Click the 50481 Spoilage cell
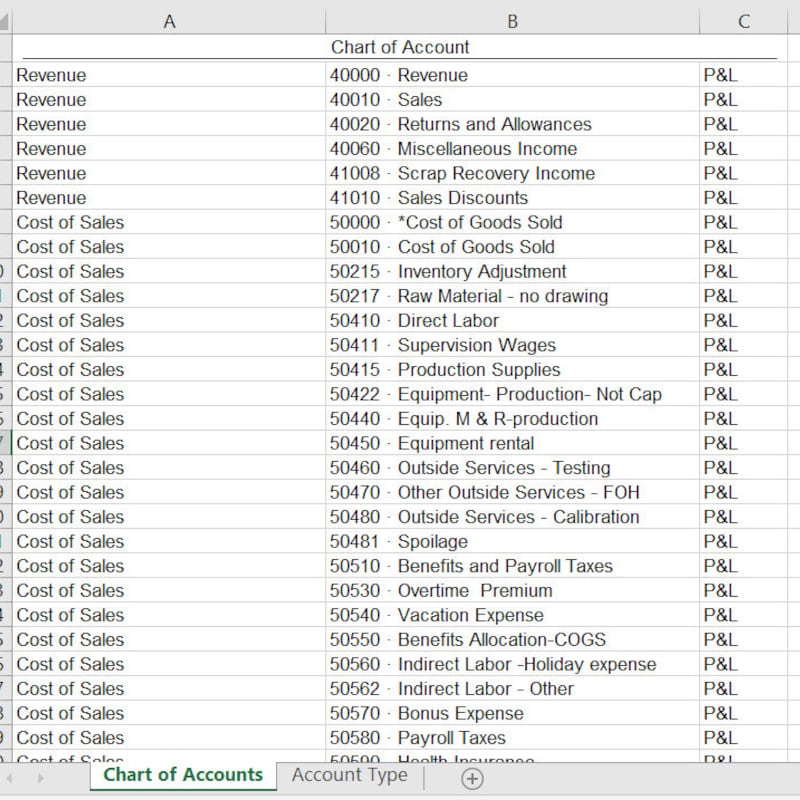Viewport: 800px width, 800px height. (x=512, y=541)
